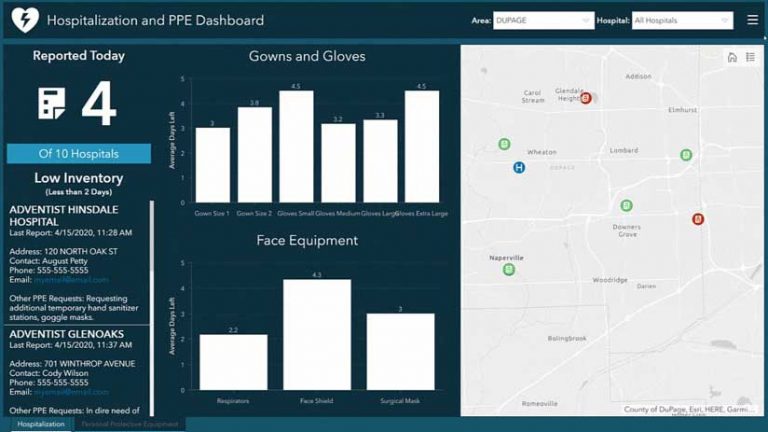This screenshot has height=432, width=768.
Task: Click the heart logo icon in the header
Action: [25, 20]
